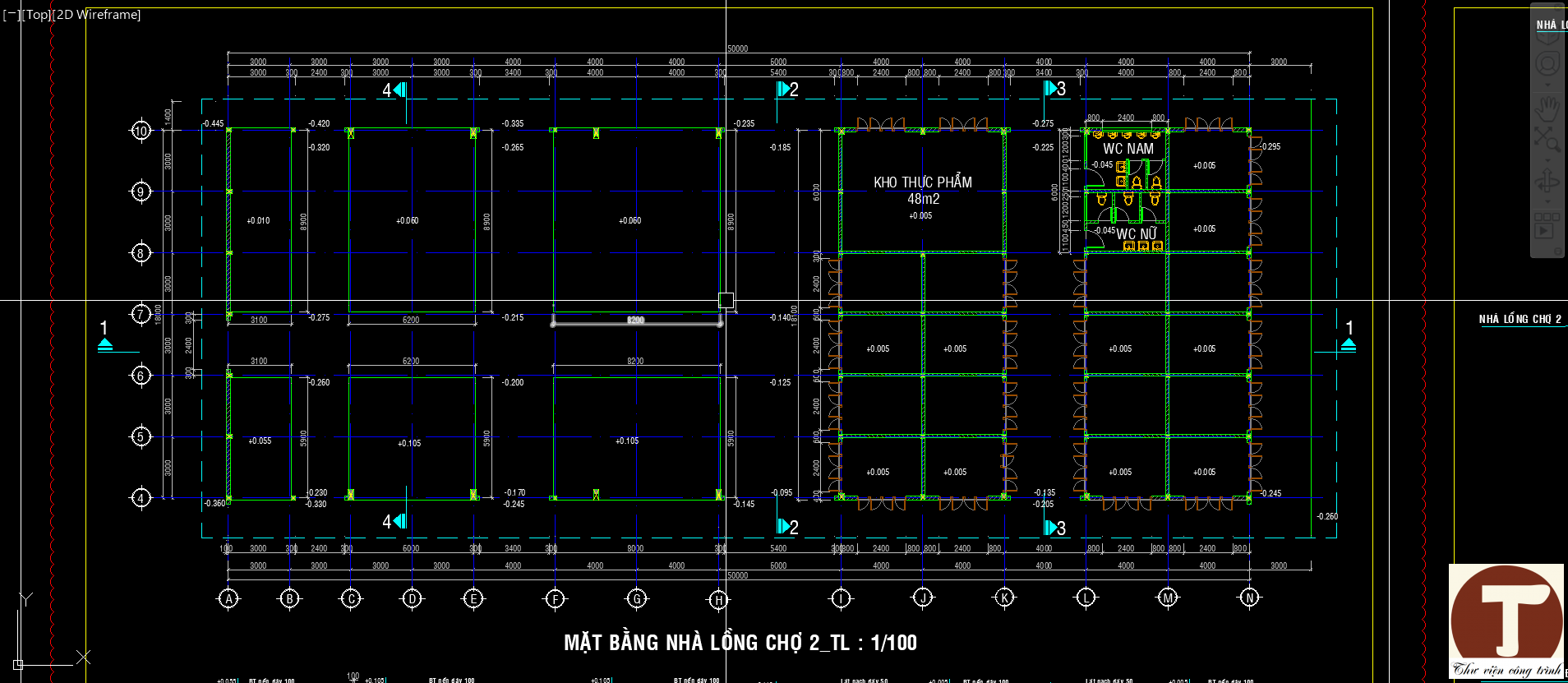Select the '-0.420' elevation text
Screen dimensions: 1568x683
(319, 123)
